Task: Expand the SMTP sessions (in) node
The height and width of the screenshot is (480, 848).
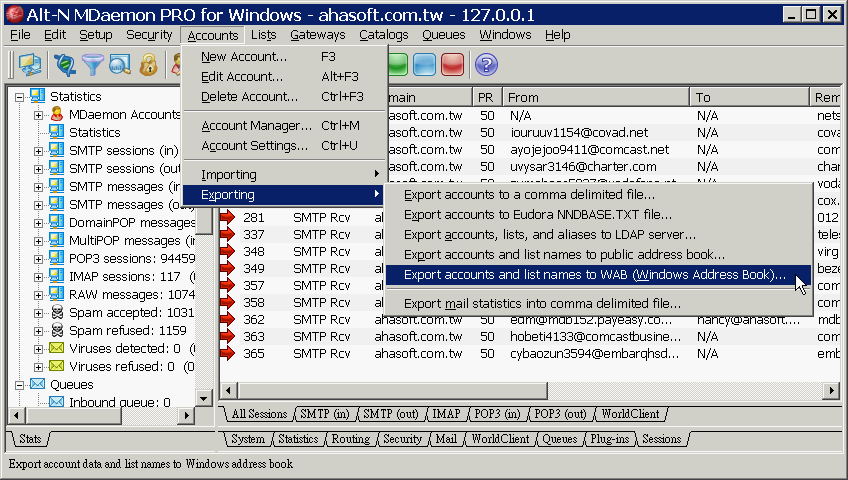Action: point(38,151)
